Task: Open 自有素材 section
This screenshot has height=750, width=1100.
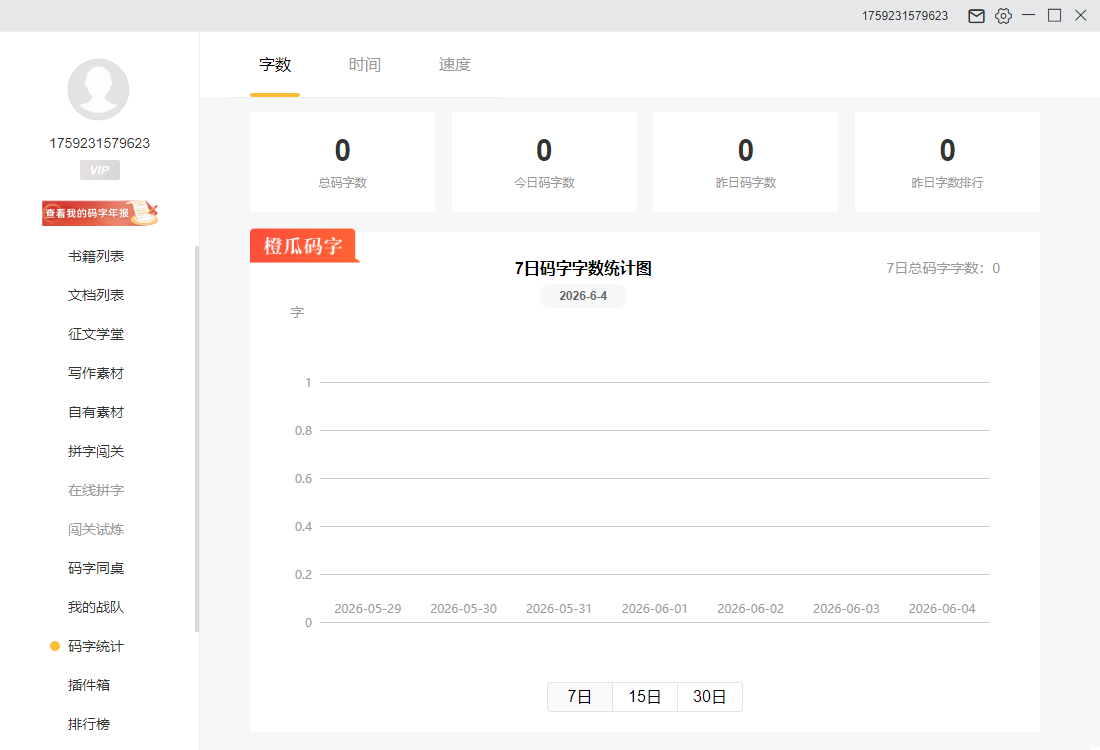Action: click(96, 412)
